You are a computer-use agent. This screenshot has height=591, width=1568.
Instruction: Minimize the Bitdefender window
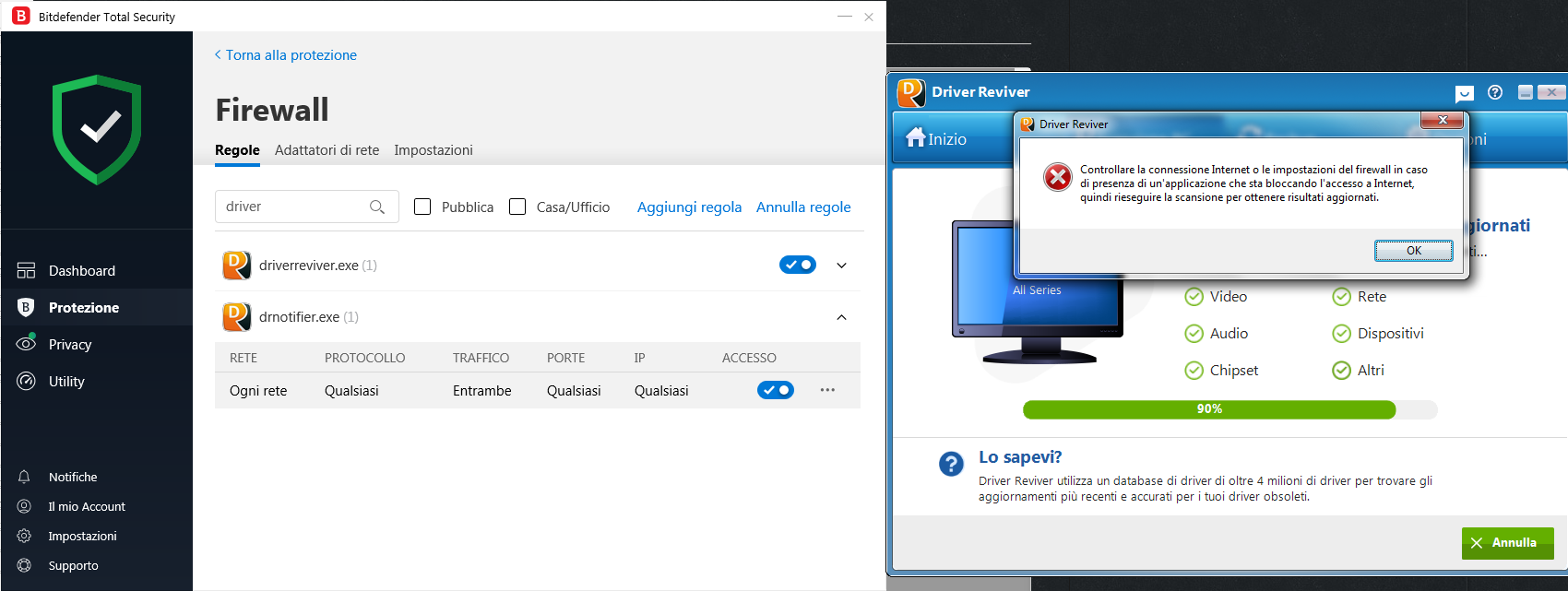(x=844, y=17)
